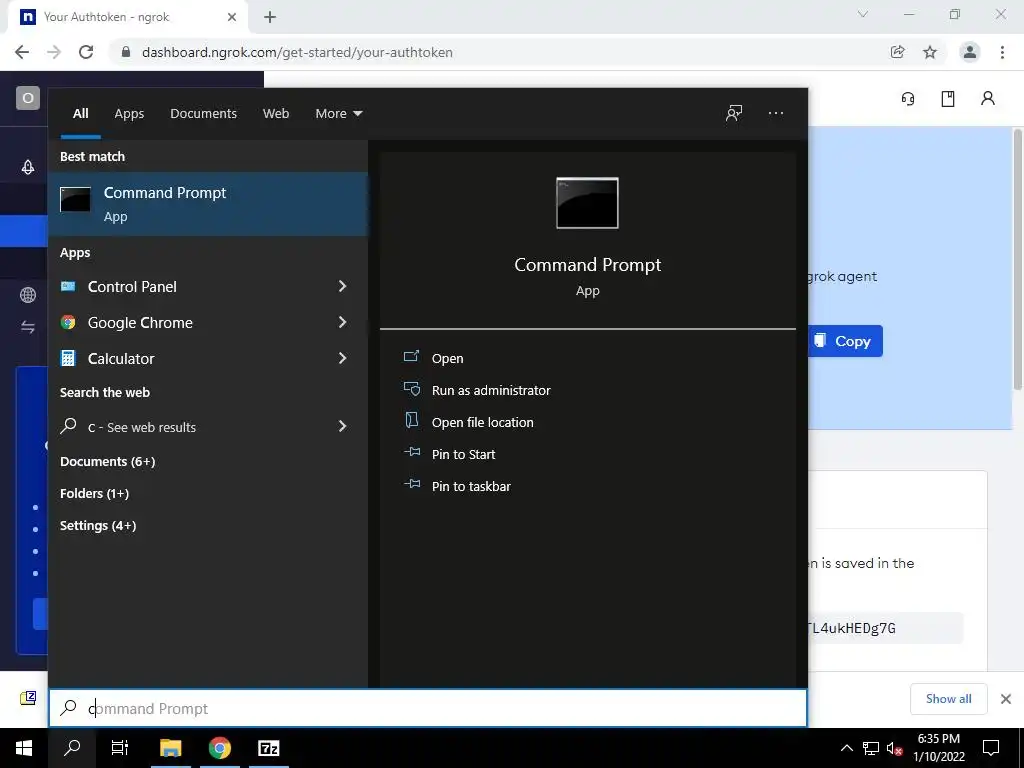
Task: Click the ngrok headset support icon
Action: coord(908,99)
